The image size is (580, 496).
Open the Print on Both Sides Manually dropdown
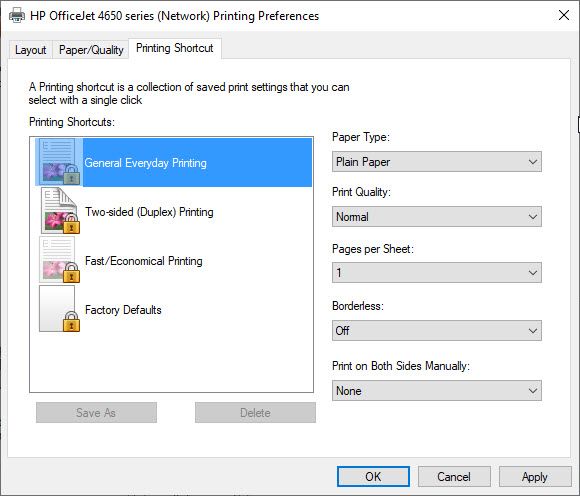coord(437,391)
